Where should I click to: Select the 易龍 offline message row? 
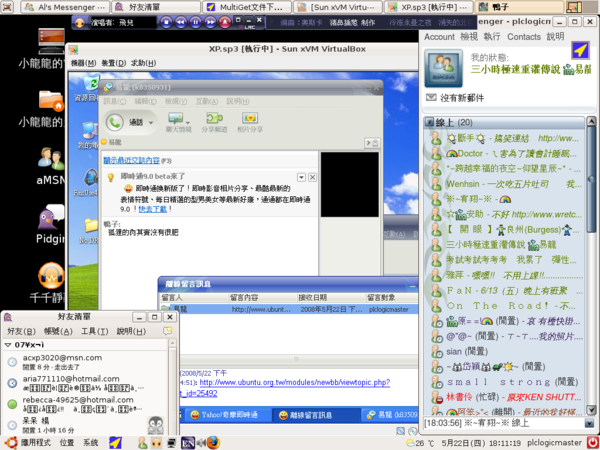point(288,309)
